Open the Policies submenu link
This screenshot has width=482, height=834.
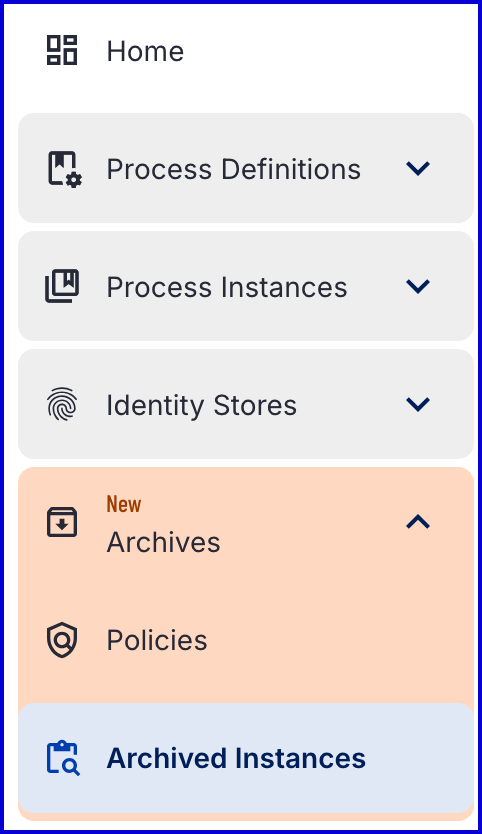[x=157, y=640]
